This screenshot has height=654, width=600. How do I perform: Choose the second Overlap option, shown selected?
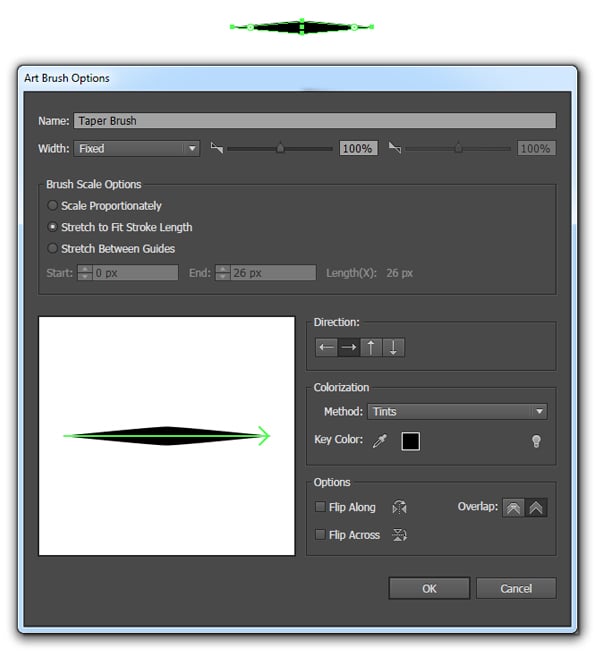click(x=536, y=508)
